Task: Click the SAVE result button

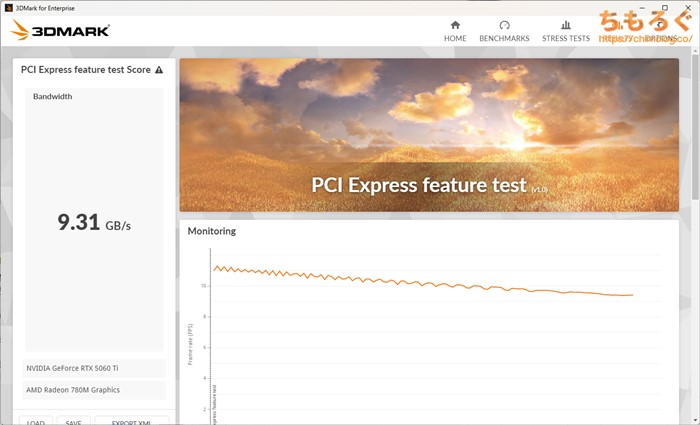Action: 73,421
